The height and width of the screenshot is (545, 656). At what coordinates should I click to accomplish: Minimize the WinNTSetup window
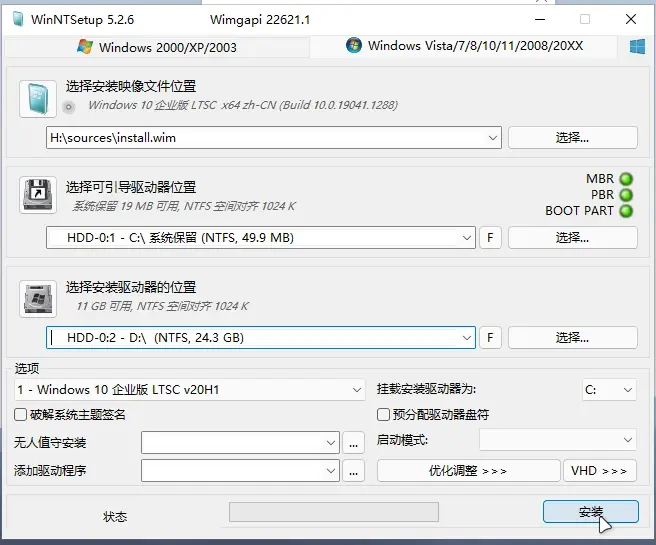(540, 19)
